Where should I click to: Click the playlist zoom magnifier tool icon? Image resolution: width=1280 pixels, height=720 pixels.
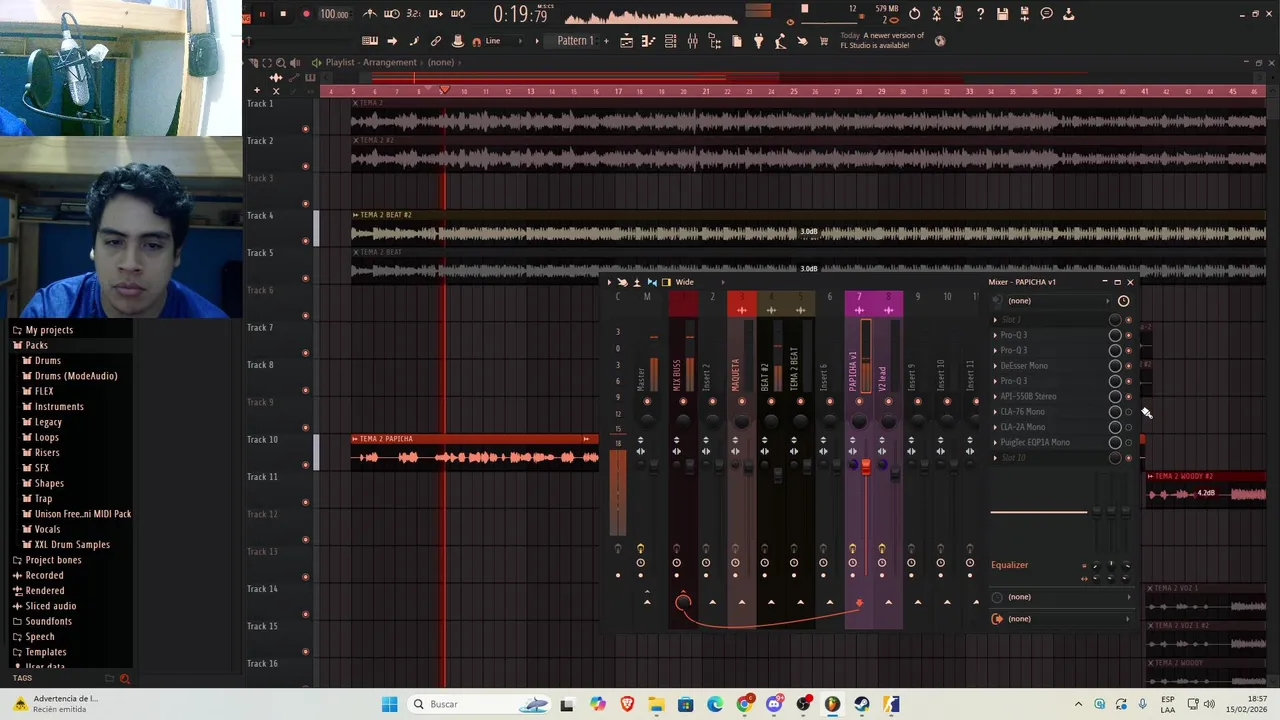(x=280, y=62)
